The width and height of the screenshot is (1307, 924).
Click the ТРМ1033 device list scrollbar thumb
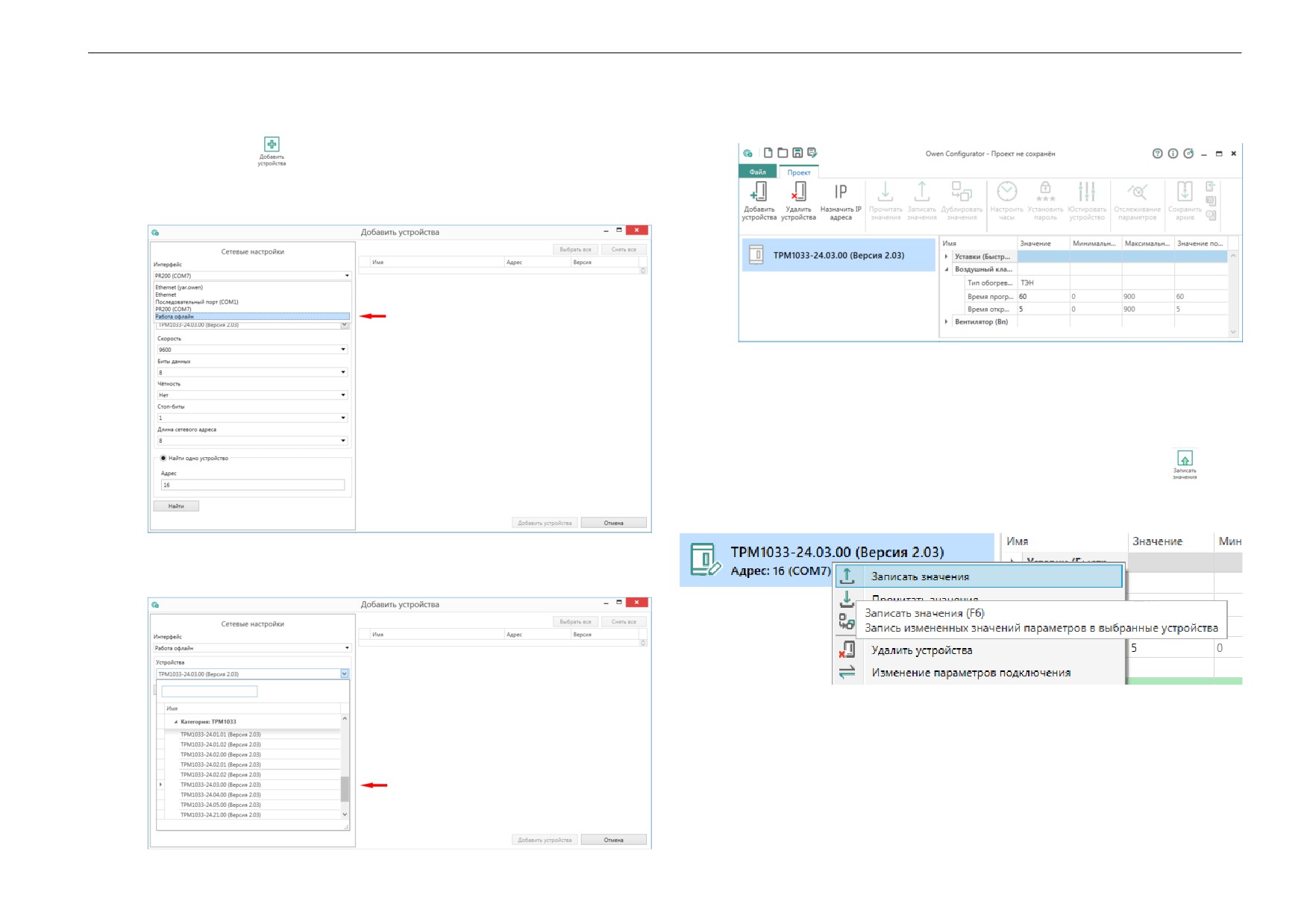tap(345, 789)
